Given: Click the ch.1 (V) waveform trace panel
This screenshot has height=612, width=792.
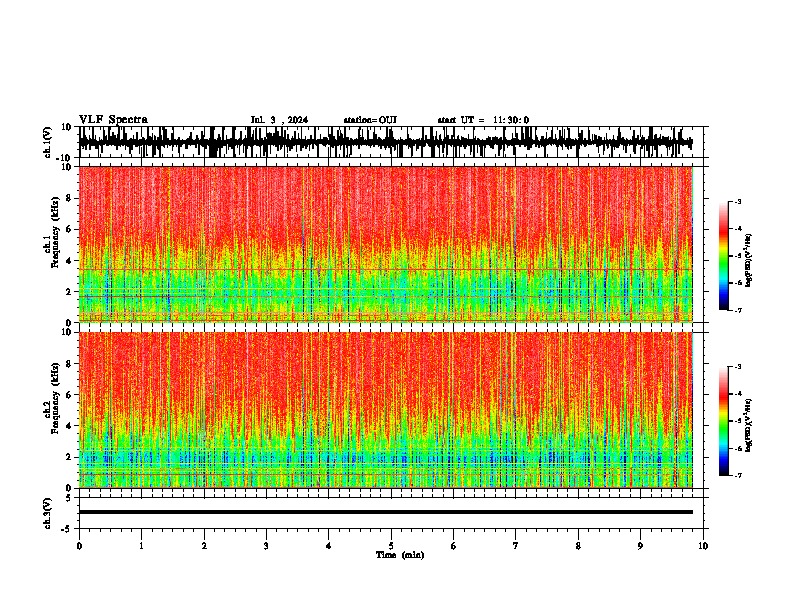Looking at the screenshot, I should tap(392, 142).
